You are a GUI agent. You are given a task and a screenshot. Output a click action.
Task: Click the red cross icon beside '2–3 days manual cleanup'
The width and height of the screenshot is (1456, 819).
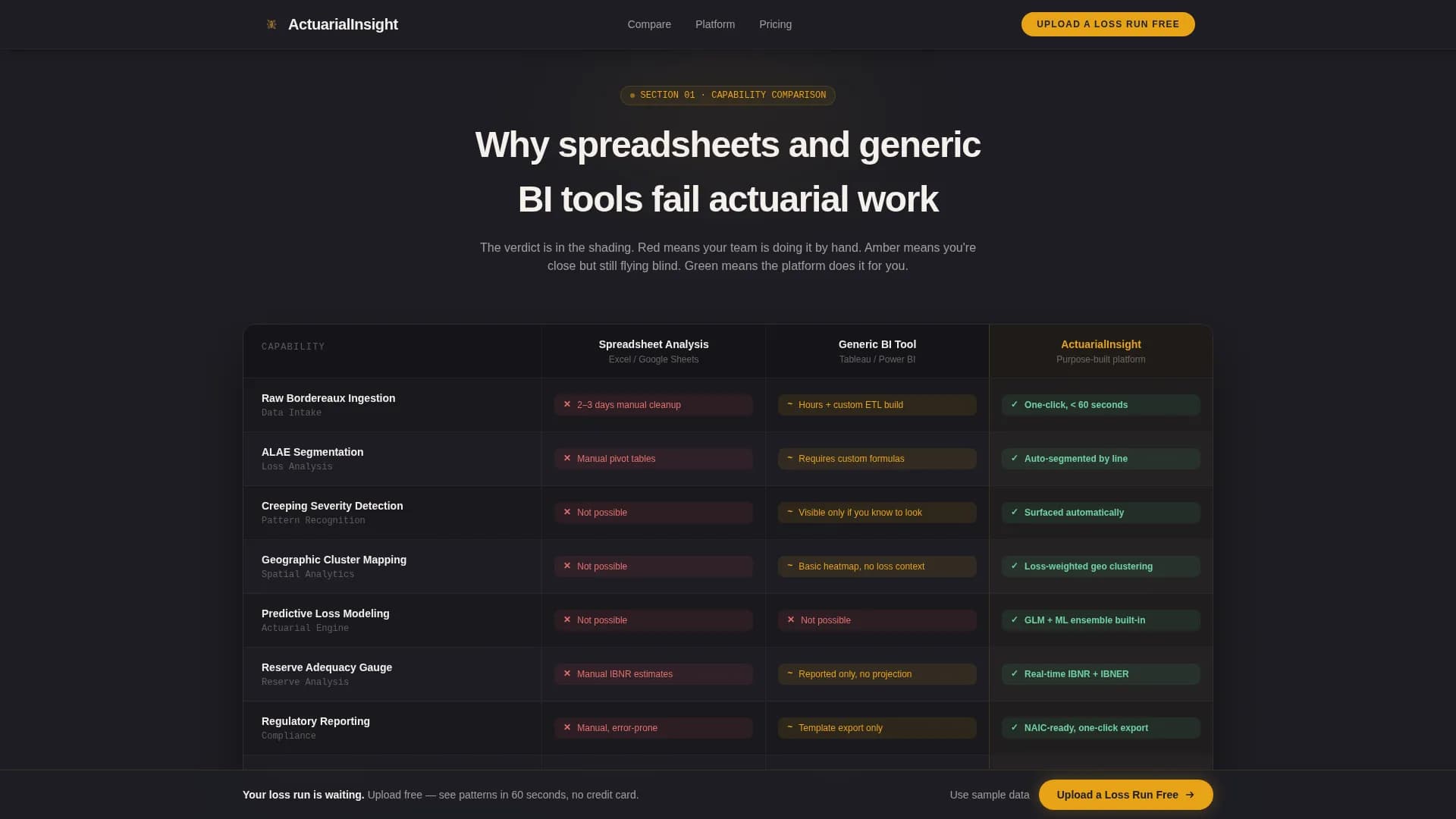pyautogui.click(x=566, y=405)
